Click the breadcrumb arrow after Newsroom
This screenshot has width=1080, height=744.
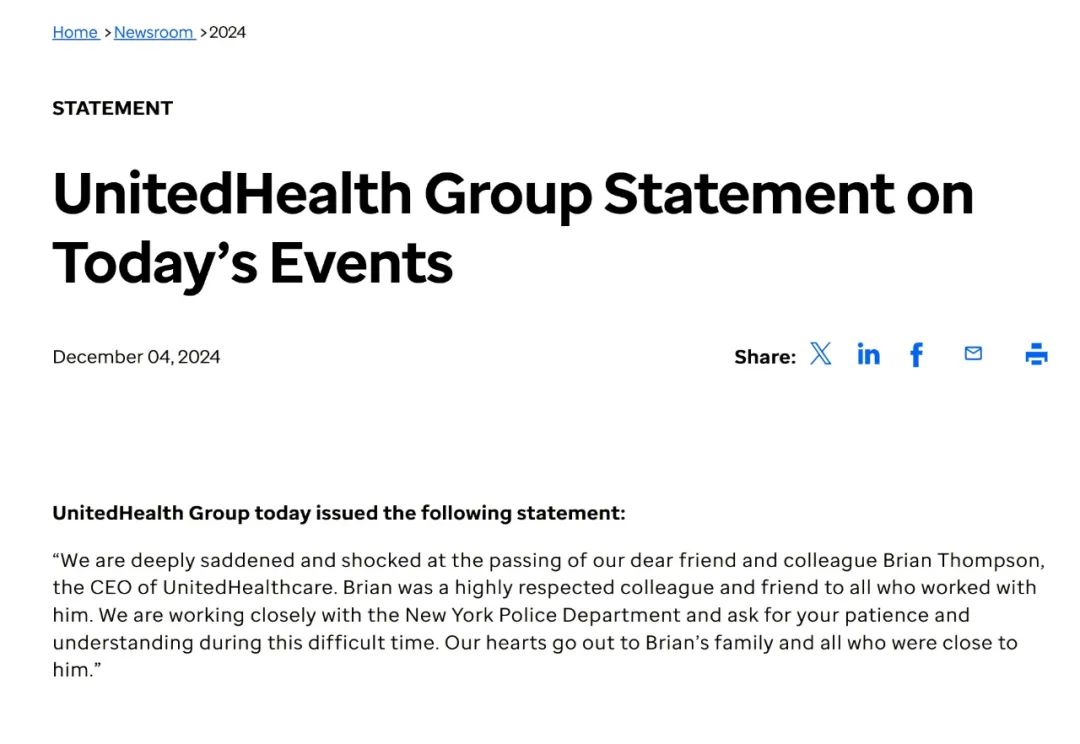pos(203,32)
